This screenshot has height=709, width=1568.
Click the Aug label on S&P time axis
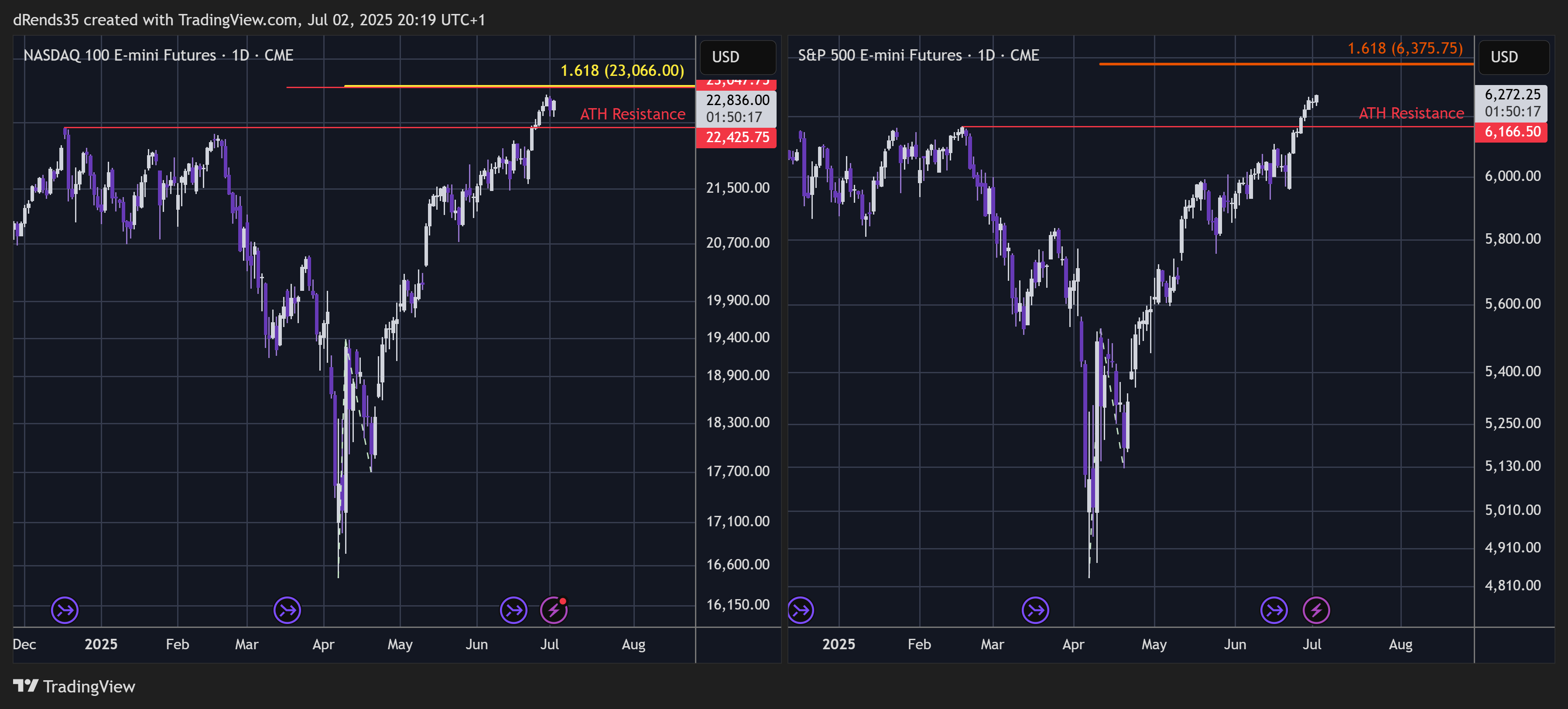(x=1400, y=644)
